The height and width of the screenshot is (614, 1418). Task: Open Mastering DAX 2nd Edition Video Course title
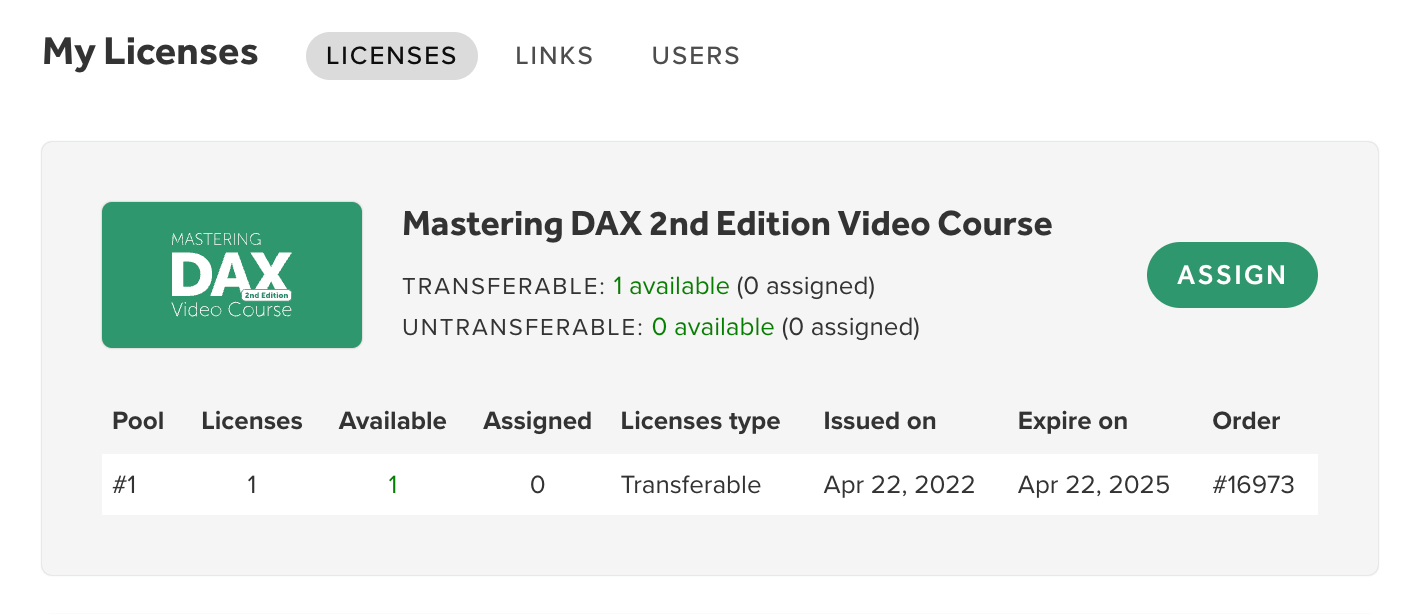click(727, 224)
